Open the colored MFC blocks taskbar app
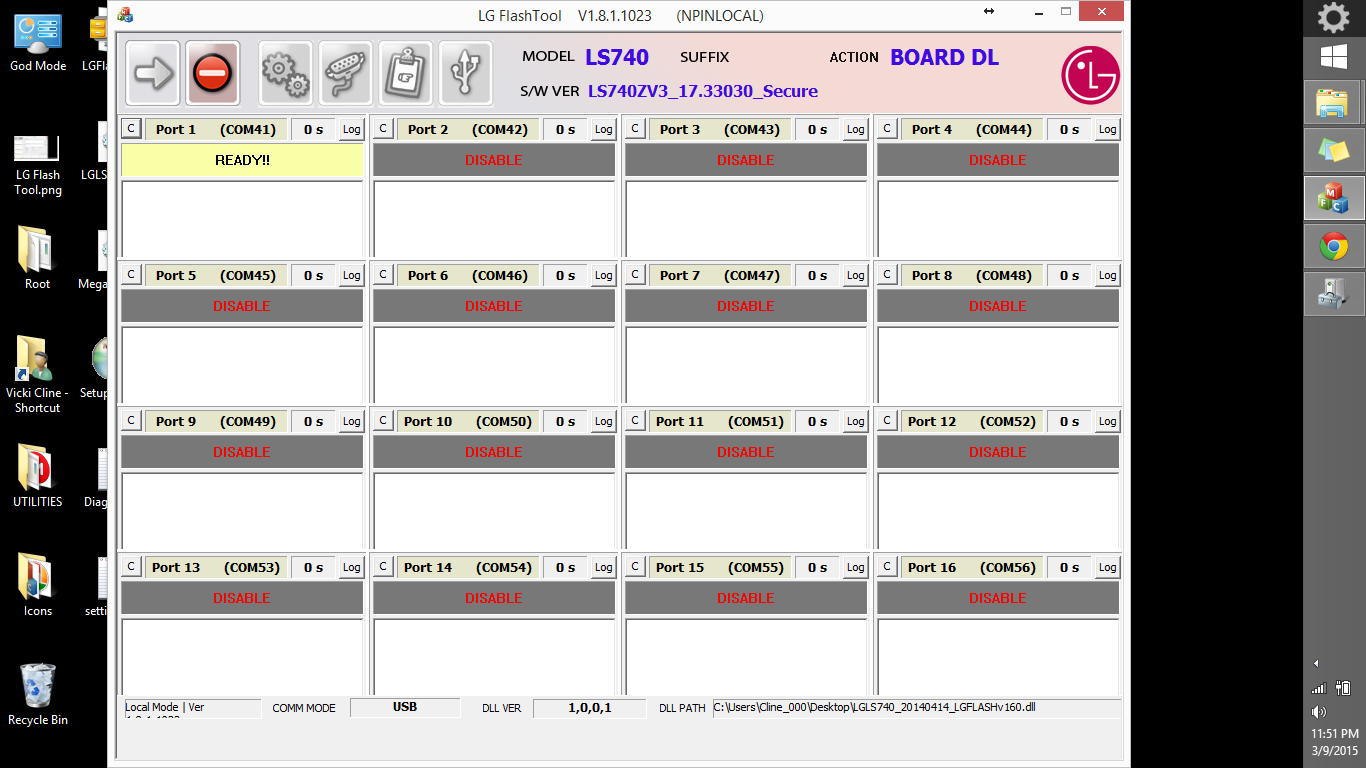1366x768 pixels. pyautogui.click(x=1333, y=198)
